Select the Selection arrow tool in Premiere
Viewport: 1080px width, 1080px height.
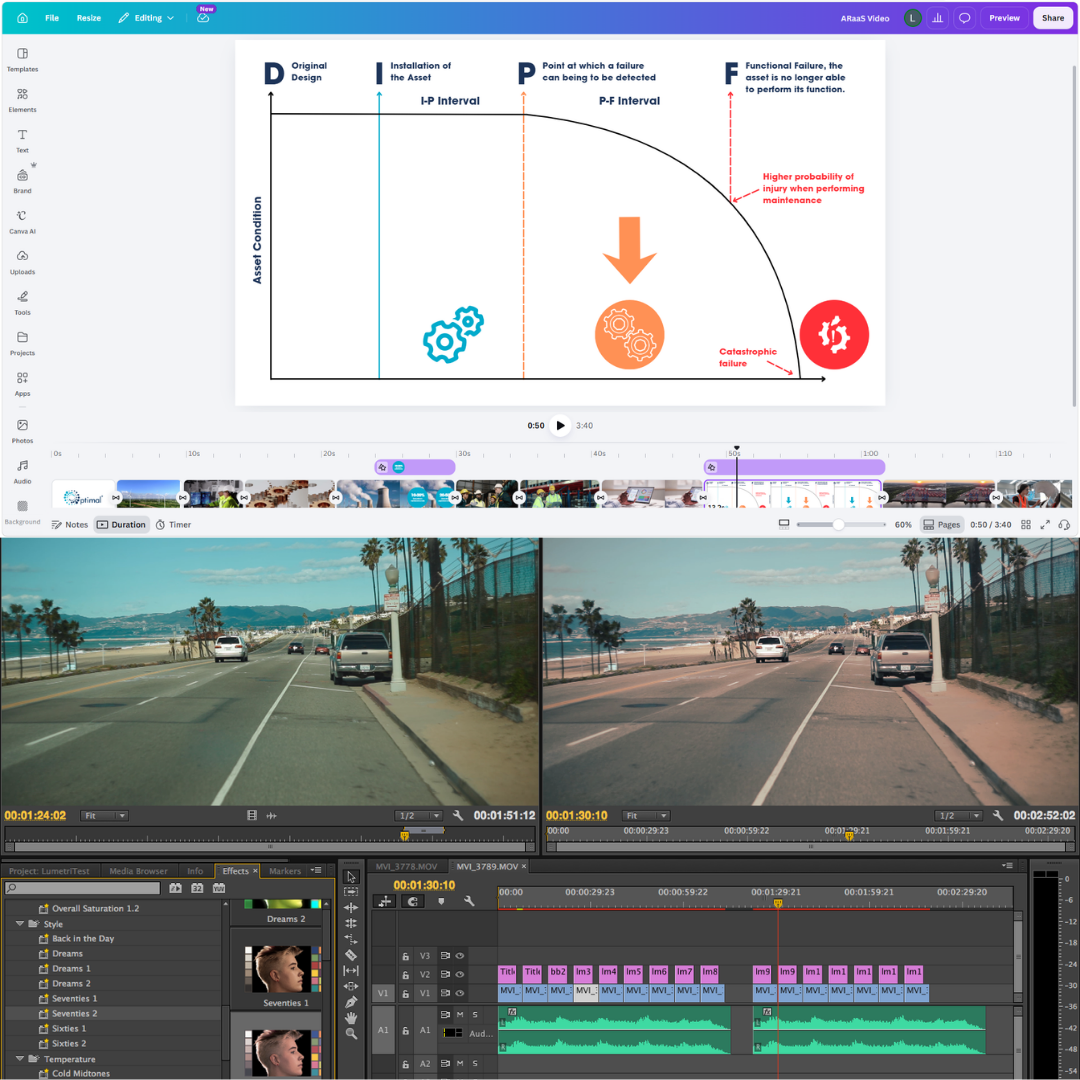click(x=351, y=877)
